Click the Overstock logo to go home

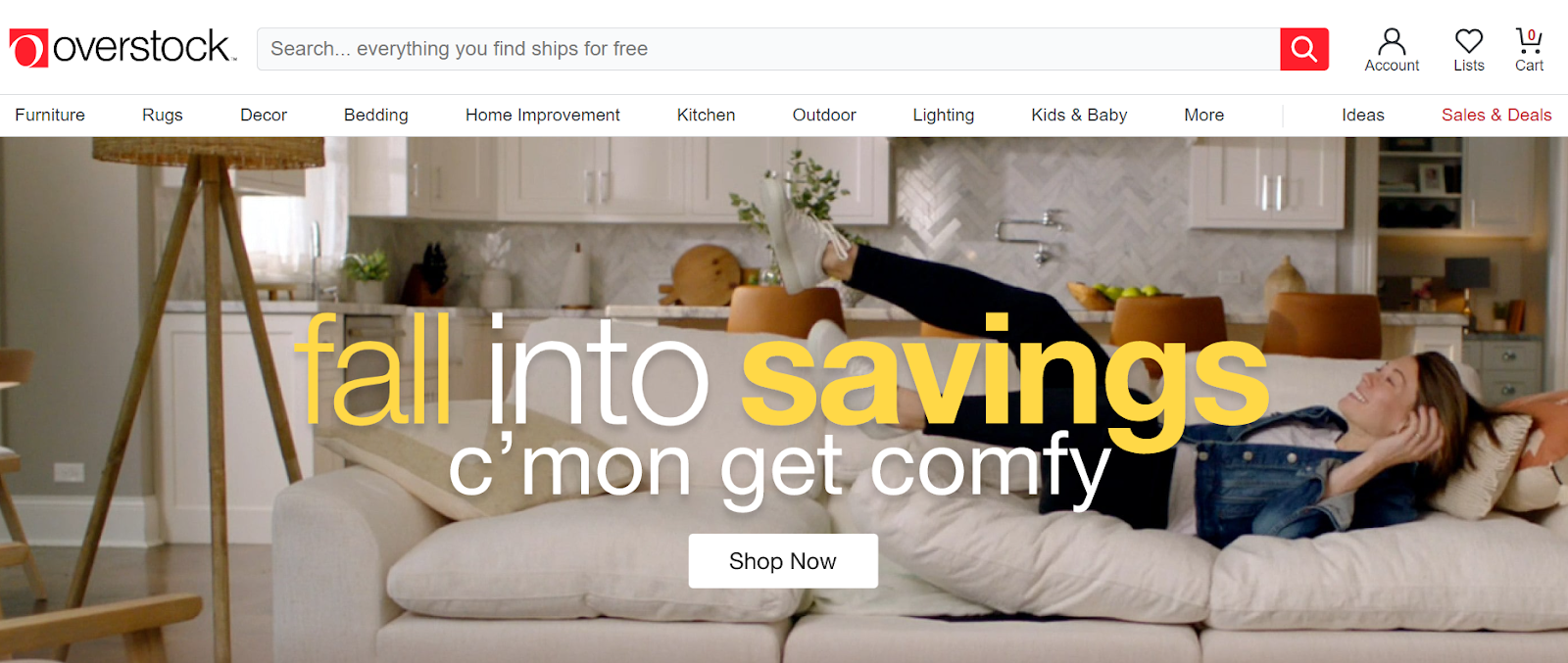122,48
